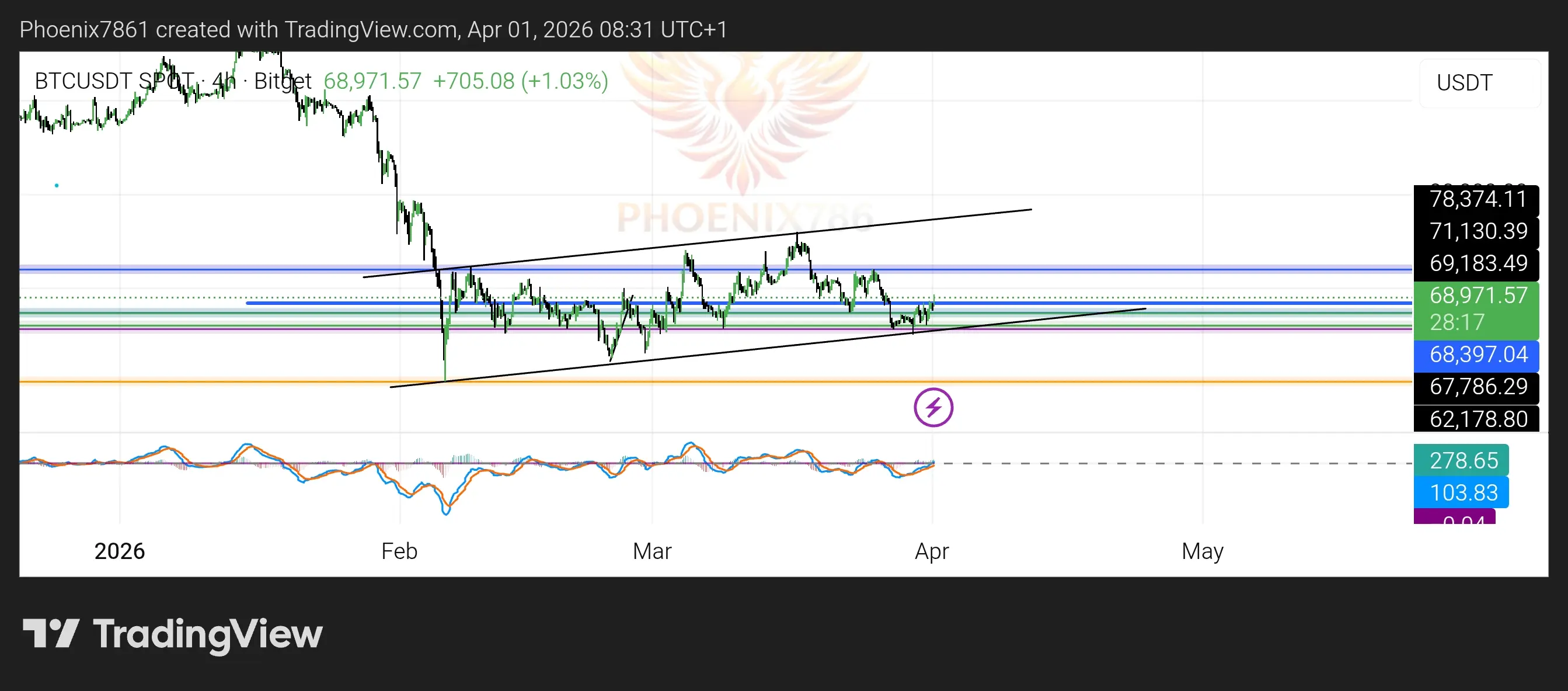1568x691 pixels.
Task: Click the TradingView logo icon
Action: [51, 634]
